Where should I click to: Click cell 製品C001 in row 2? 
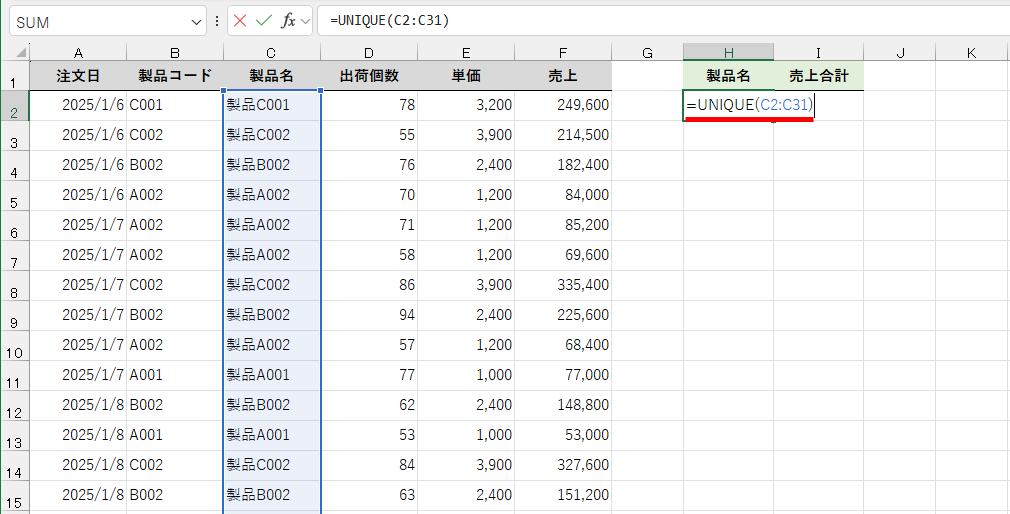(x=272, y=105)
